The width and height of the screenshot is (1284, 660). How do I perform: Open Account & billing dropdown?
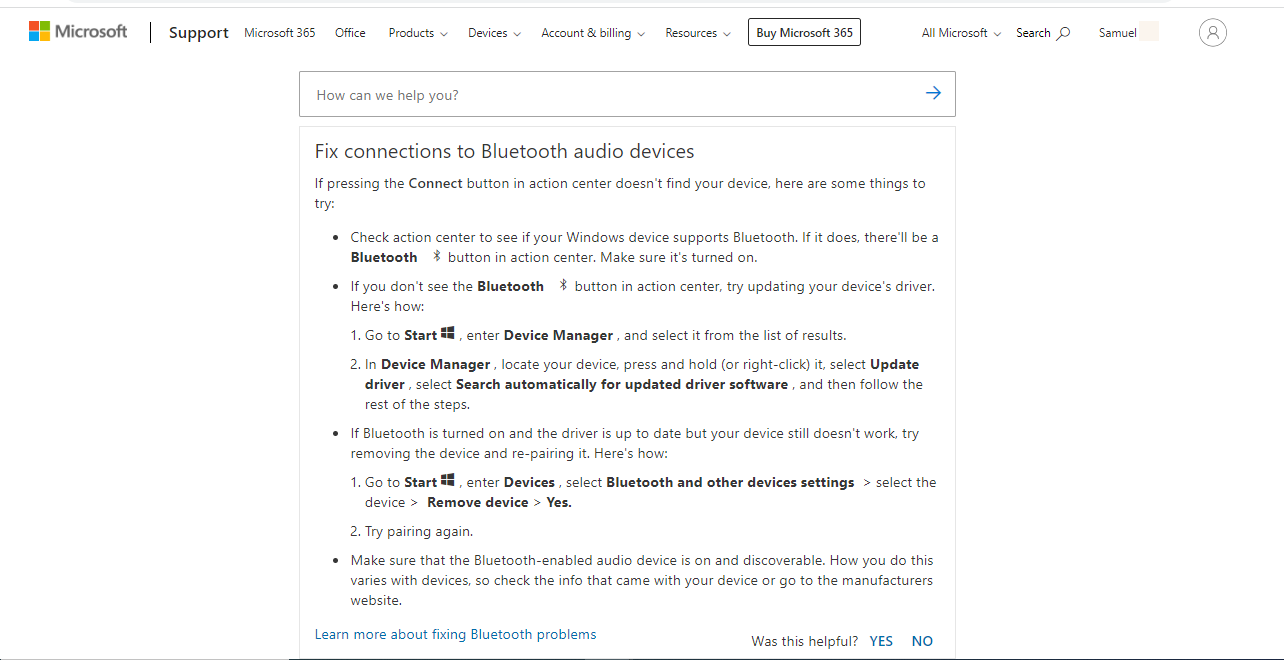(592, 33)
